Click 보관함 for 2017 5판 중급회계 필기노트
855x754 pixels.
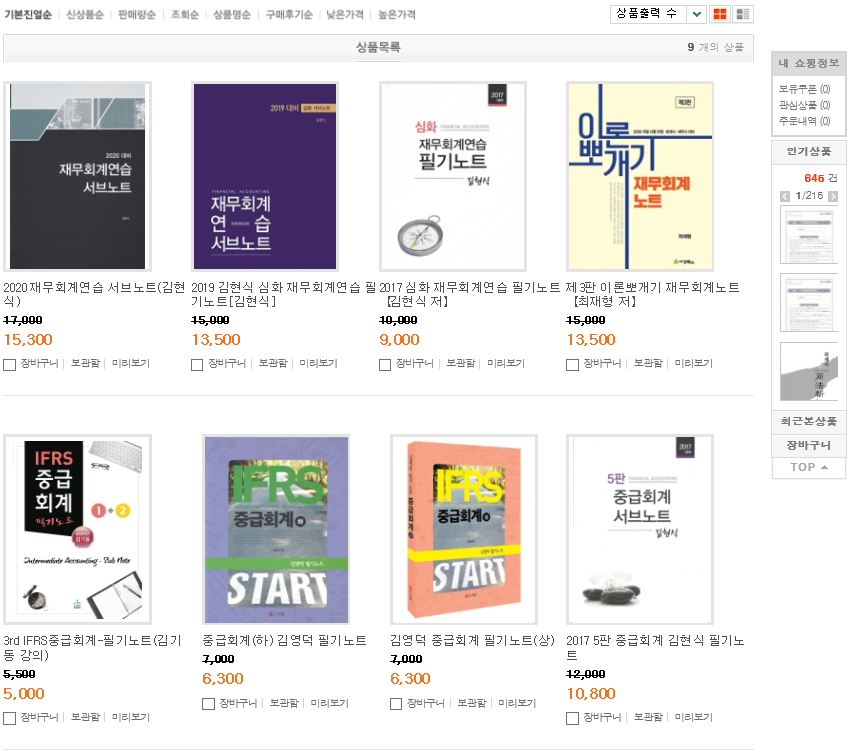point(648,717)
